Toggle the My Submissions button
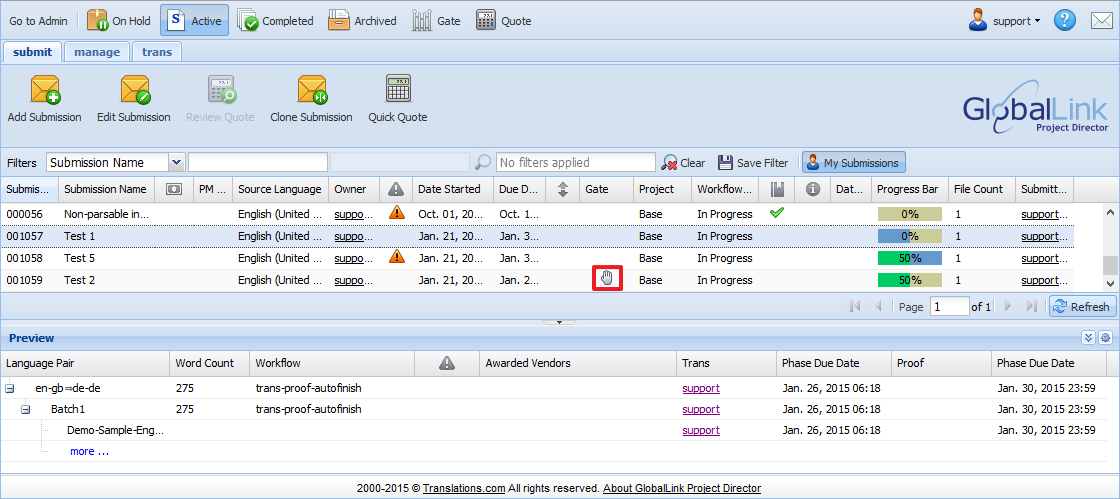This screenshot has height=499, width=1120. (854, 163)
